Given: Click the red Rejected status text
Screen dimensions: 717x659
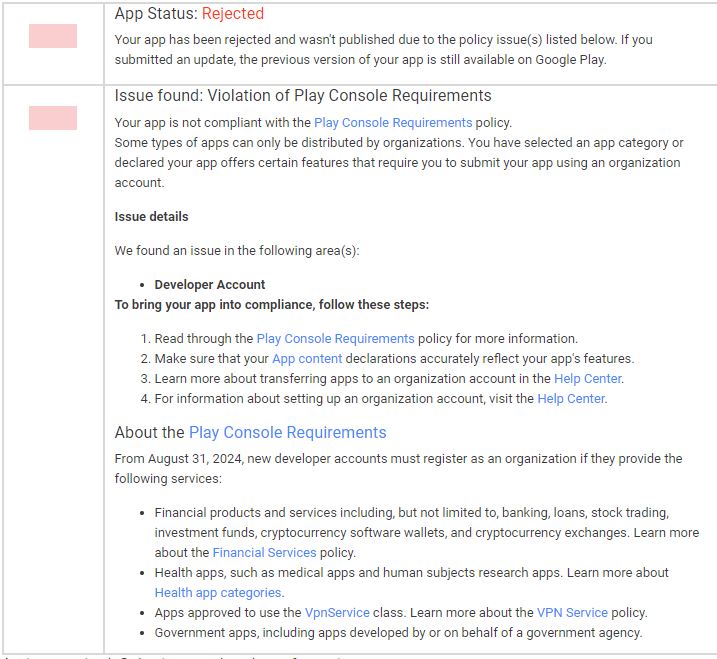Looking at the screenshot, I should click(233, 14).
